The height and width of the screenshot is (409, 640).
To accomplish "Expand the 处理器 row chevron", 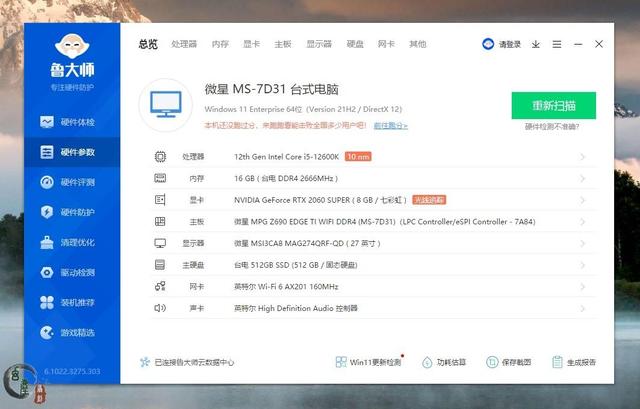I will (582, 157).
